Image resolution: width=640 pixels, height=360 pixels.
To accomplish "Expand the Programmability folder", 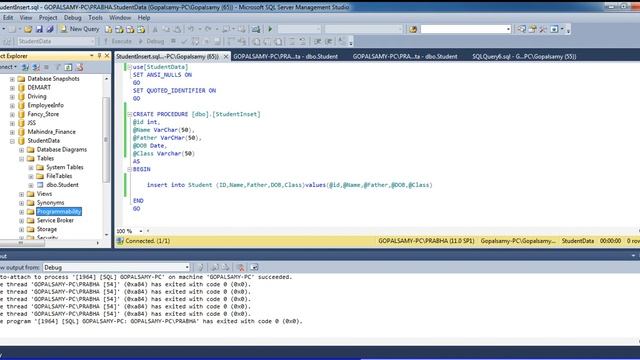I will (22, 212).
